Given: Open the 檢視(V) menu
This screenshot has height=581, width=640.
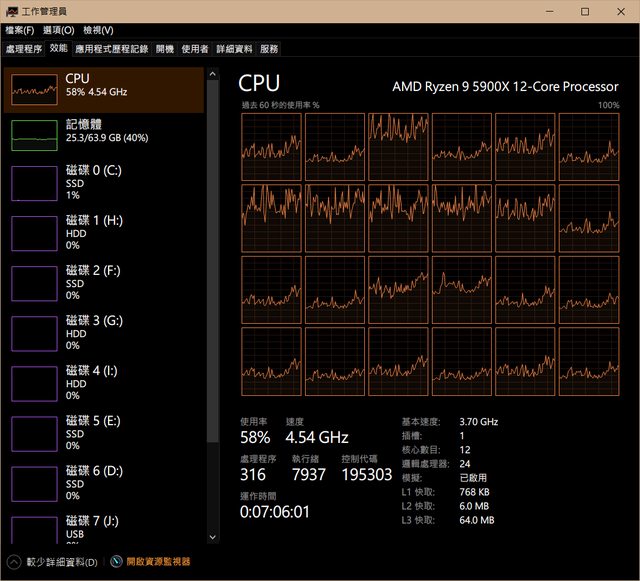Looking at the screenshot, I should click(98, 30).
